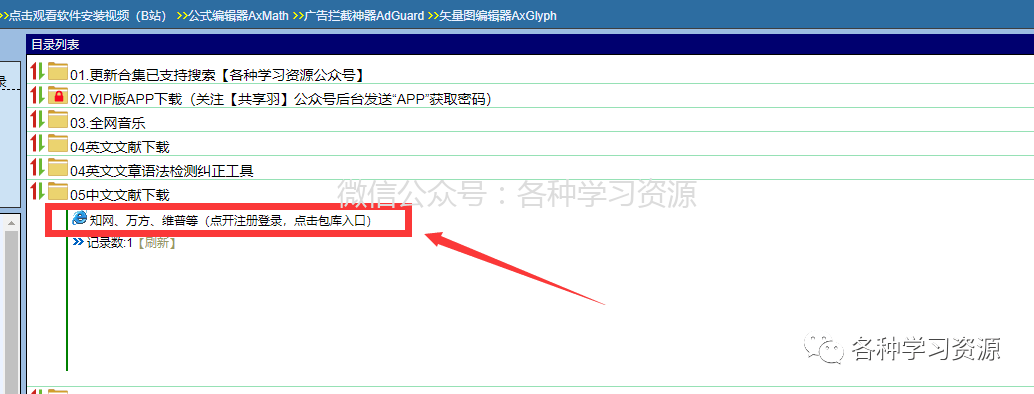The height and width of the screenshot is (394, 1034).
Task: Click folder icon of 04英文文章语法检测纠正工具
Action: tap(58, 168)
